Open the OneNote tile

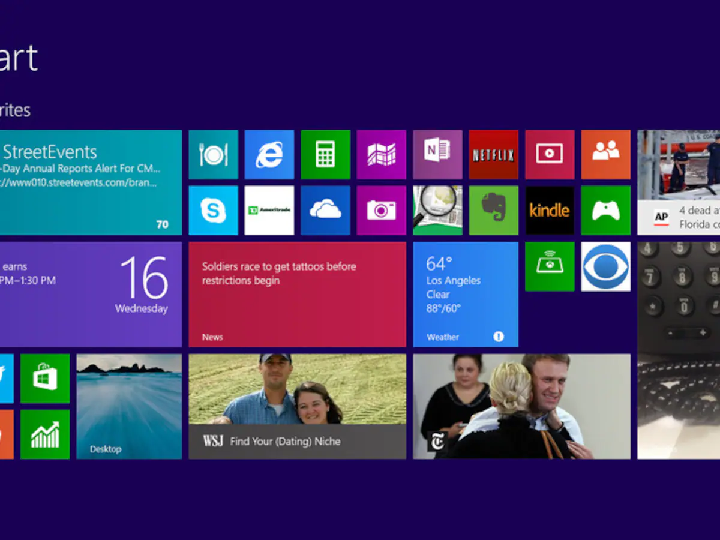point(437,154)
